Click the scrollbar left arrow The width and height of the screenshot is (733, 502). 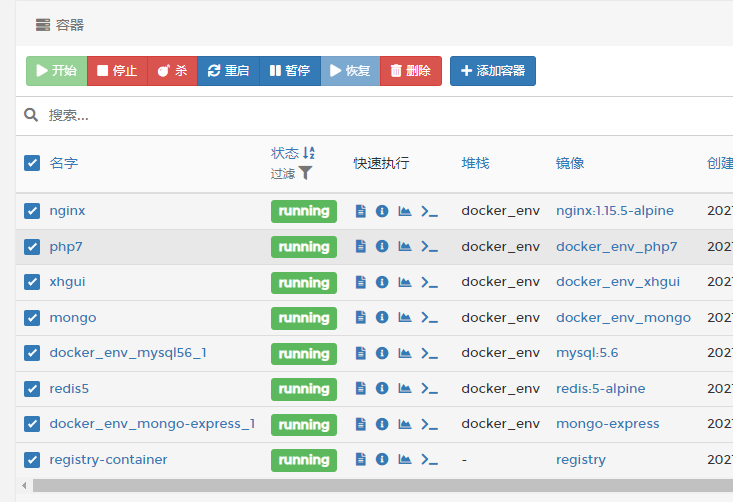point(24,486)
